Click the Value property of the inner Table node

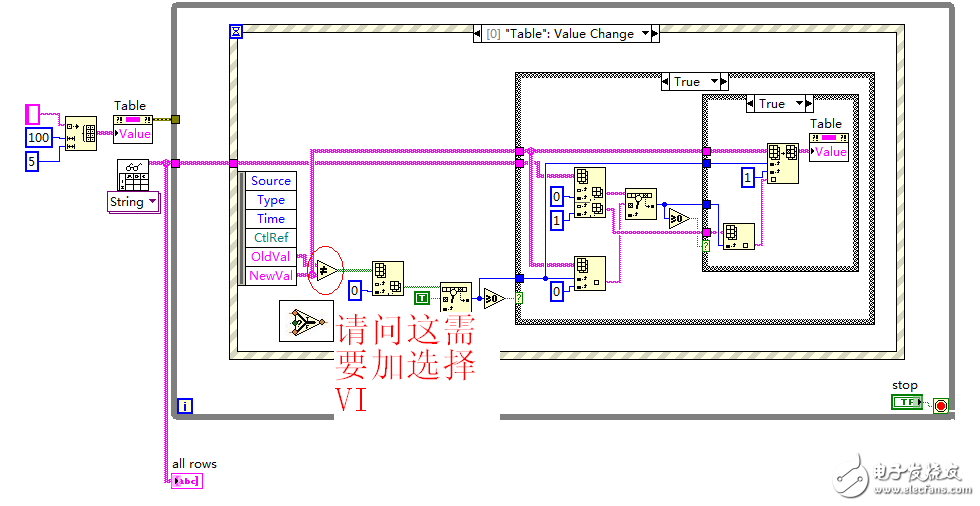coord(829,152)
